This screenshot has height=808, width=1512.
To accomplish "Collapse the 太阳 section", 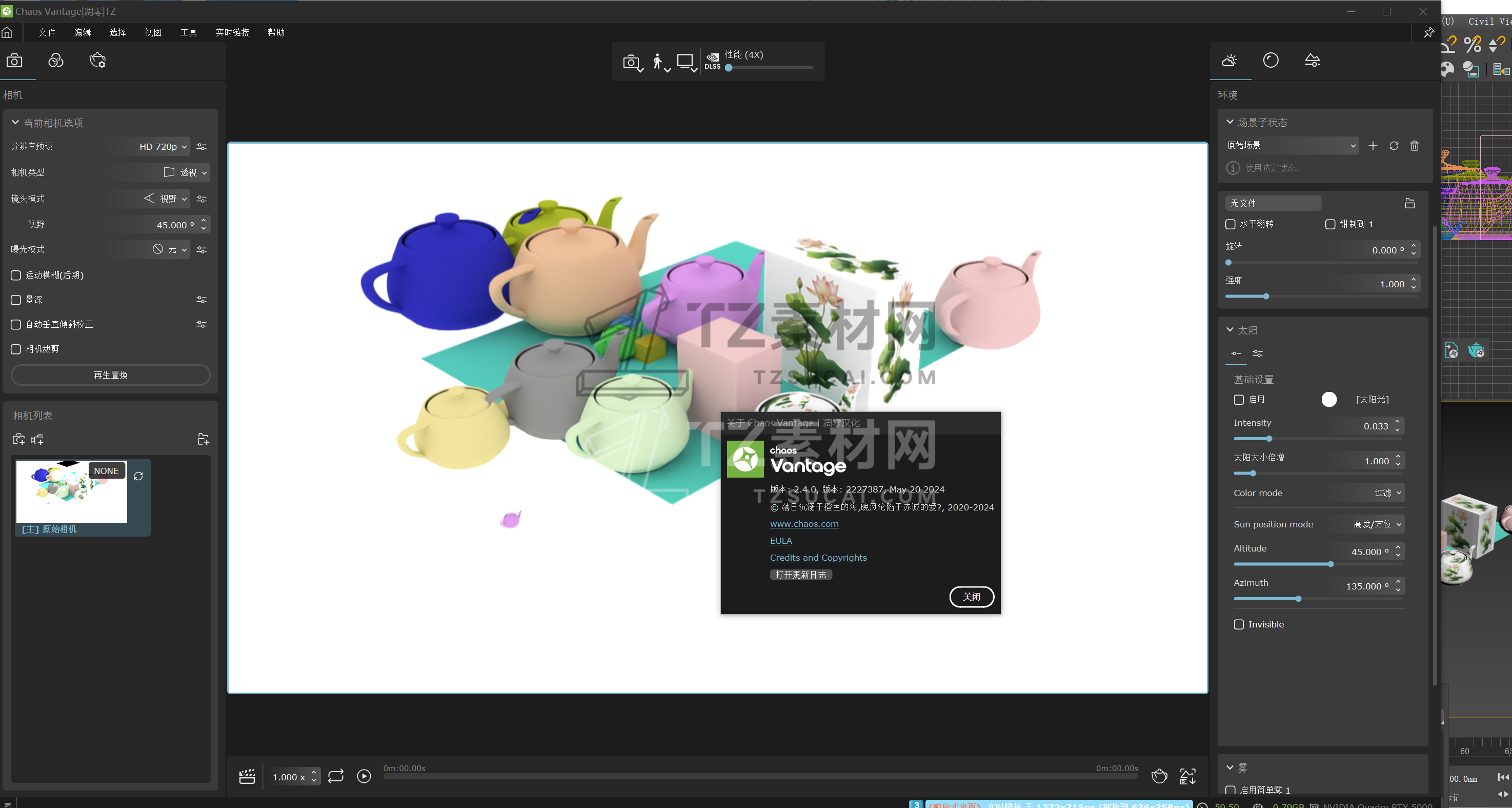I will [1230, 330].
